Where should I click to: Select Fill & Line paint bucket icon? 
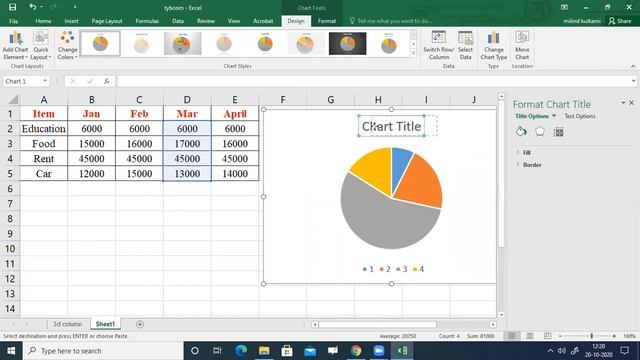point(521,131)
